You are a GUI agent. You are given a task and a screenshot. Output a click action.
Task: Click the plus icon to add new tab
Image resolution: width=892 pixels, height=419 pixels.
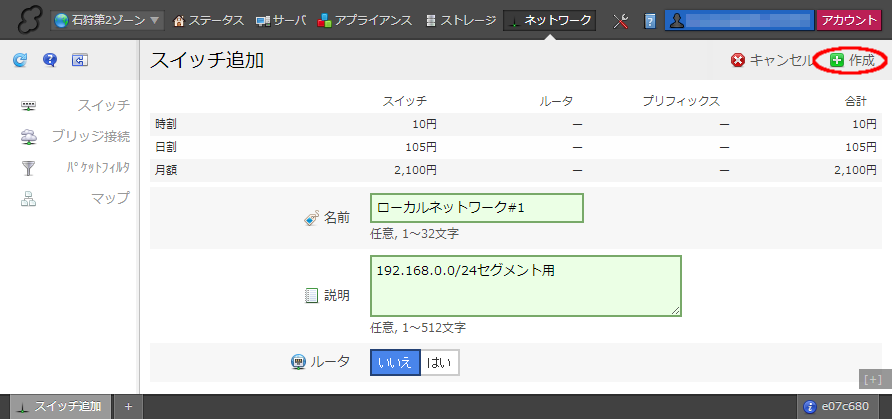click(x=128, y=406)
